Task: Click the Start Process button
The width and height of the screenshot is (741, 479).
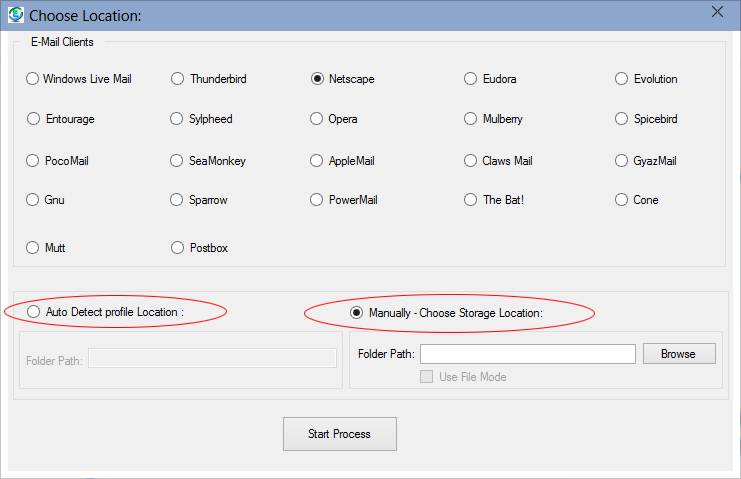Action: point(339,434)
